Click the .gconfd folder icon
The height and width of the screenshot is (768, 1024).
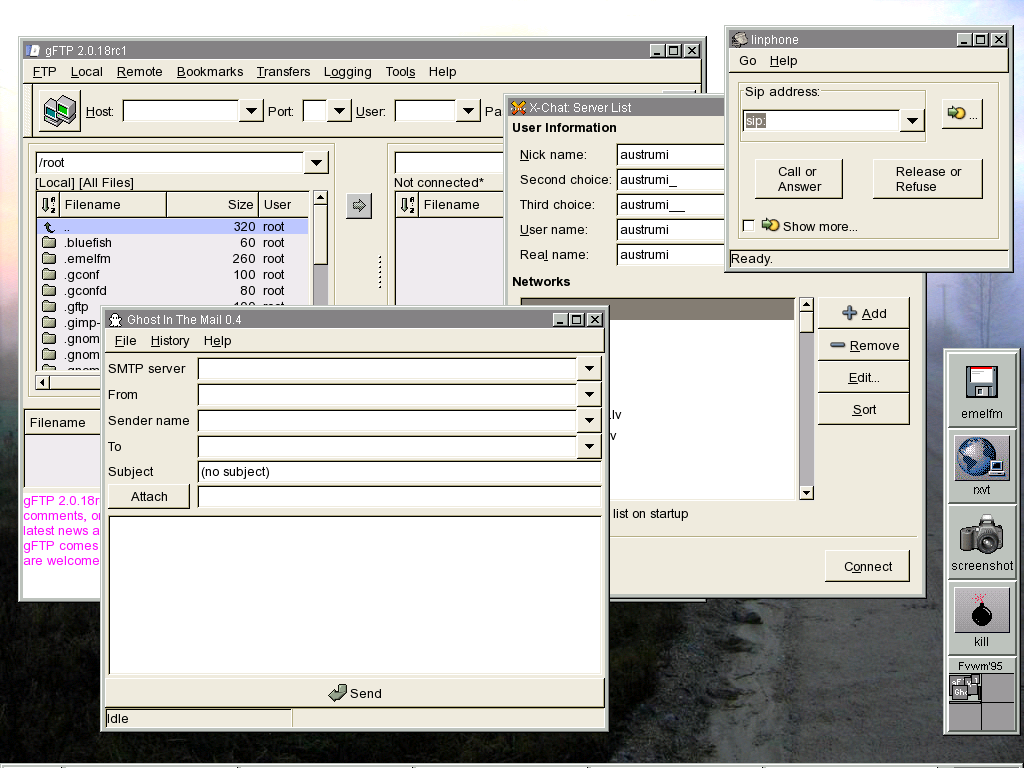(49, 291)
